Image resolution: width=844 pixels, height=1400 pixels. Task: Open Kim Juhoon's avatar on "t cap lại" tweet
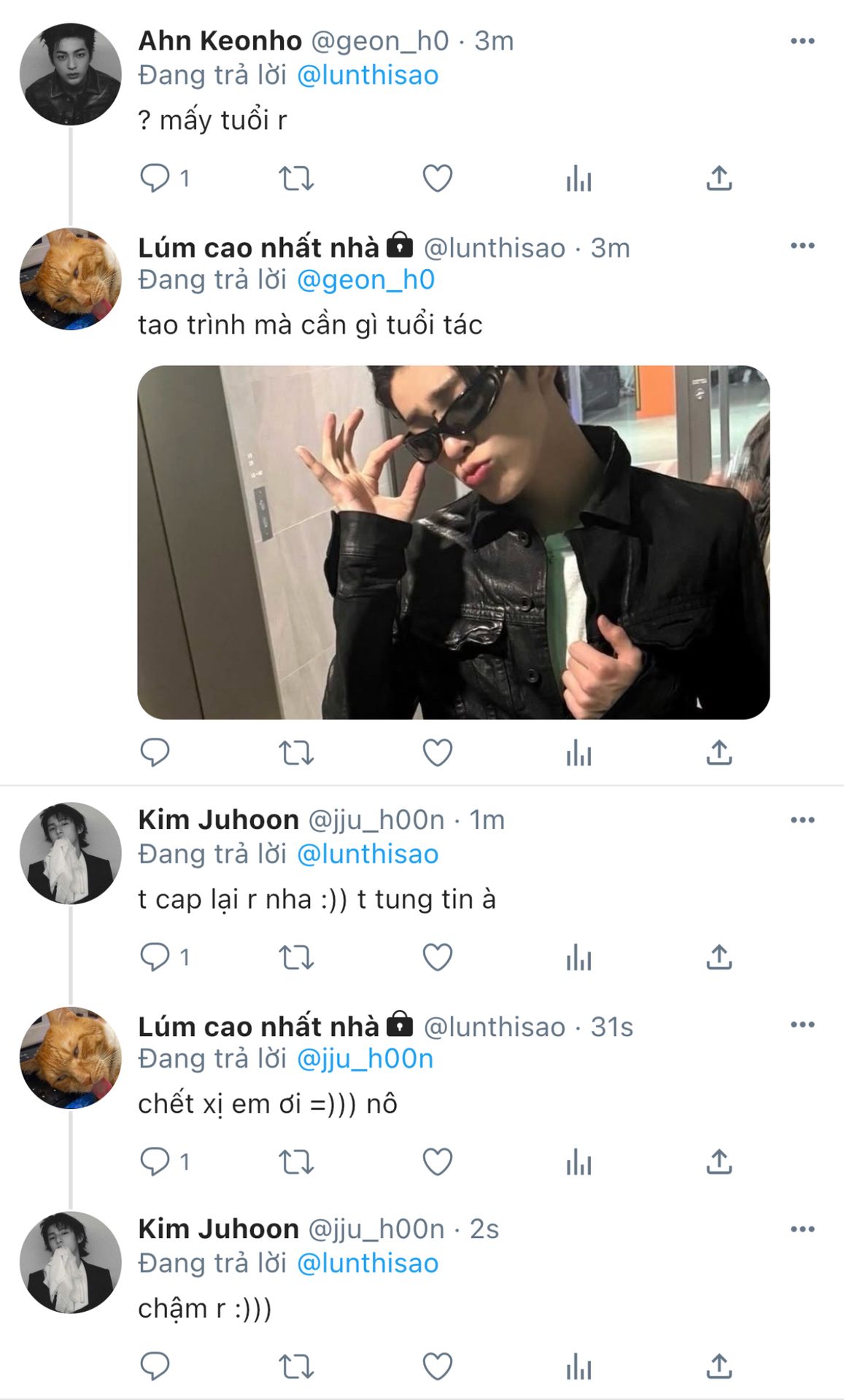click(70, 853)
